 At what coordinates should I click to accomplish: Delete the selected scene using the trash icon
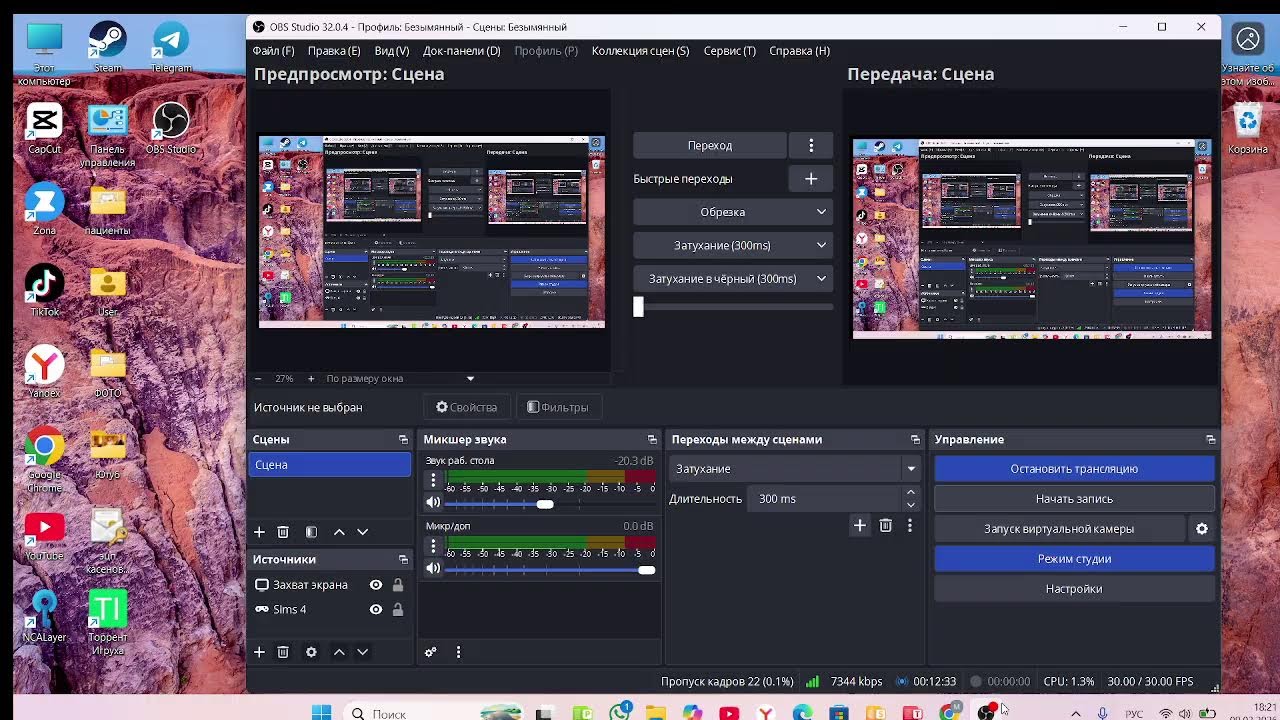click(x=283, y=532)
